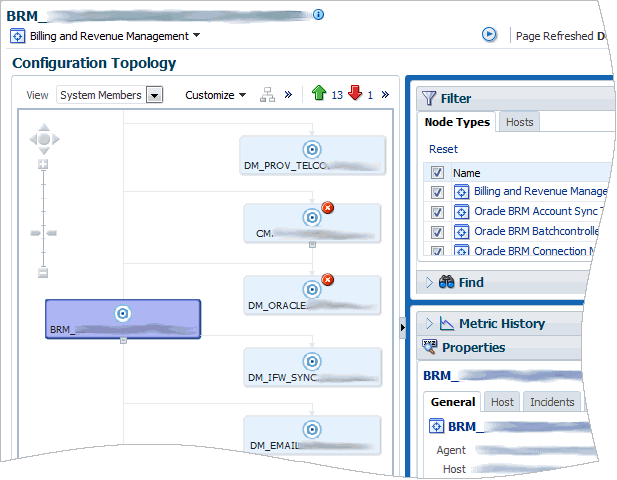Image resolution: width=617 pixels, height=480 pixels.
Task: Click the Properties magnifier icon
Action: coord(429,347)
